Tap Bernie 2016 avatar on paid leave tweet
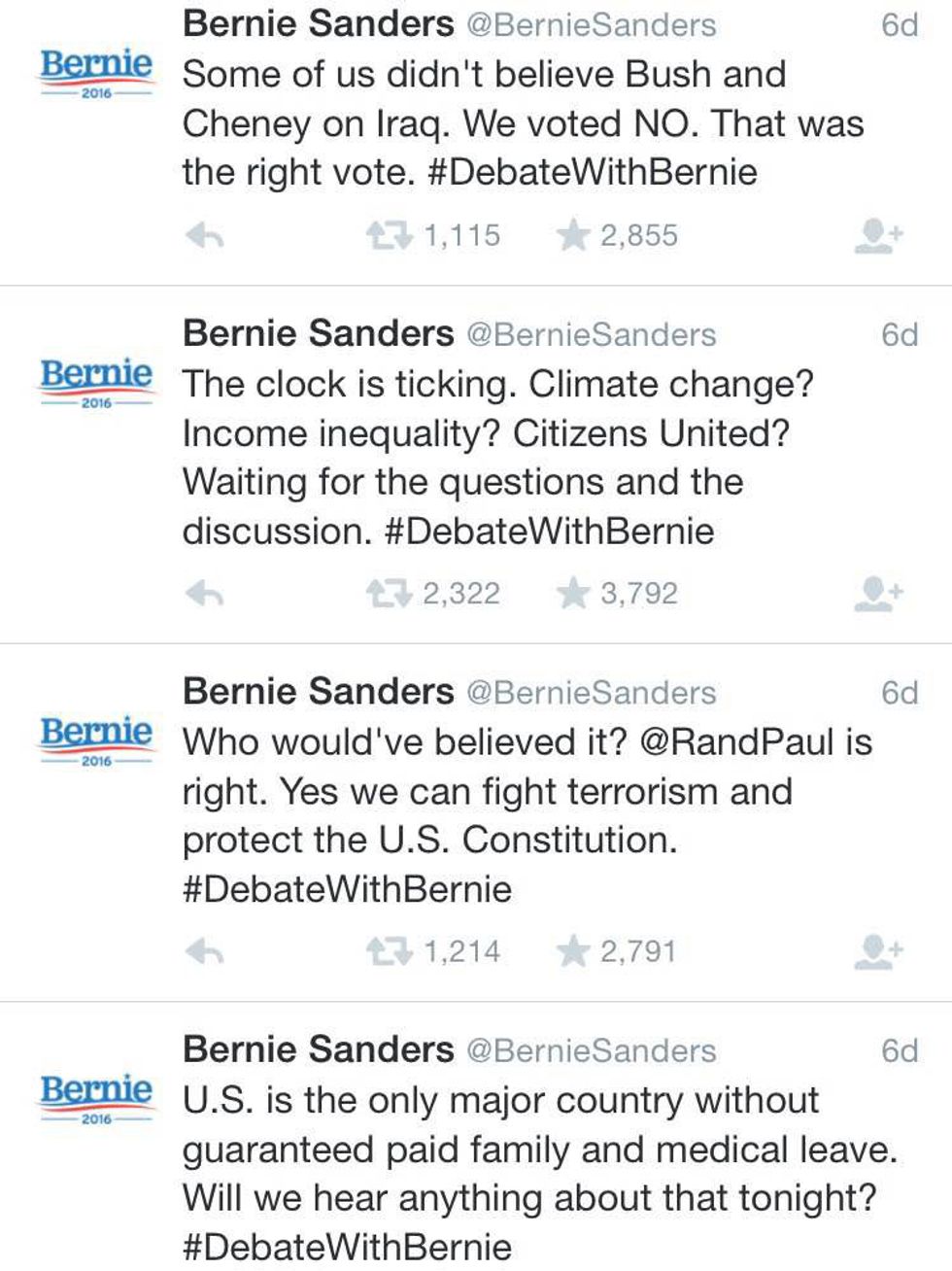The height and width of the screenshot is (1271, 952). pos(96,1097)
